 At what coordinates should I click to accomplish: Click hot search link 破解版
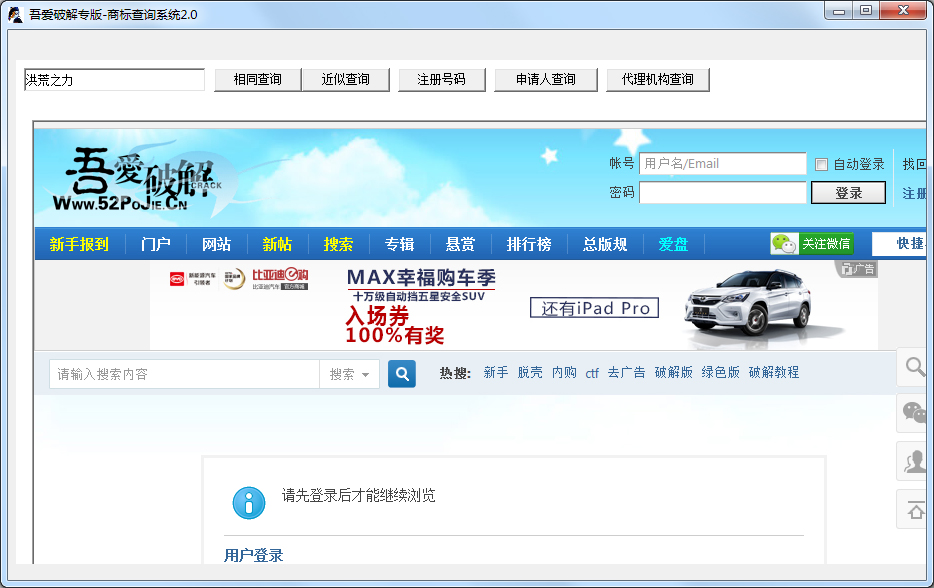(x=673, y=373)
